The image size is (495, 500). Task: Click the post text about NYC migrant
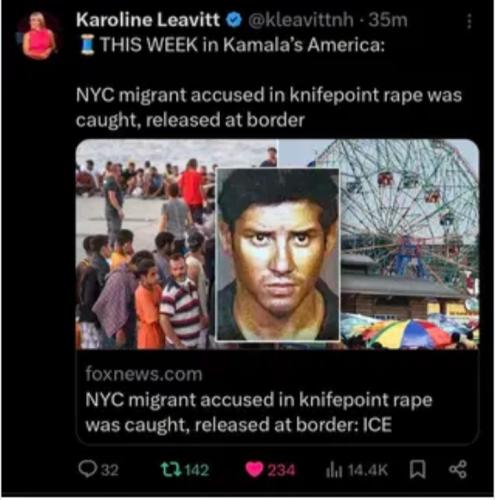[269, 107]
